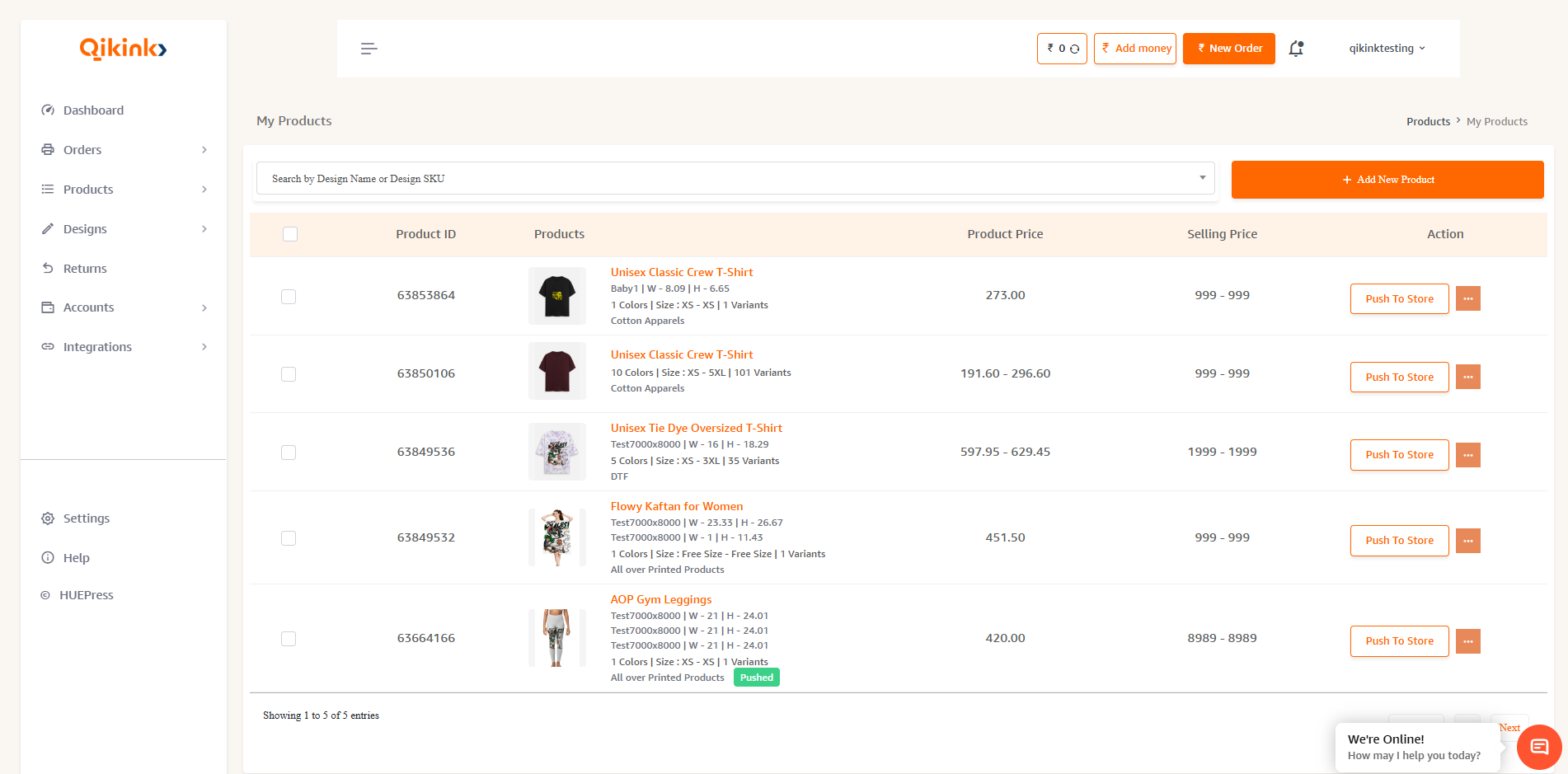This screenshot has width=1568, height=774.
Task: Check the box for product 63850106
Action: pos(289,374)
